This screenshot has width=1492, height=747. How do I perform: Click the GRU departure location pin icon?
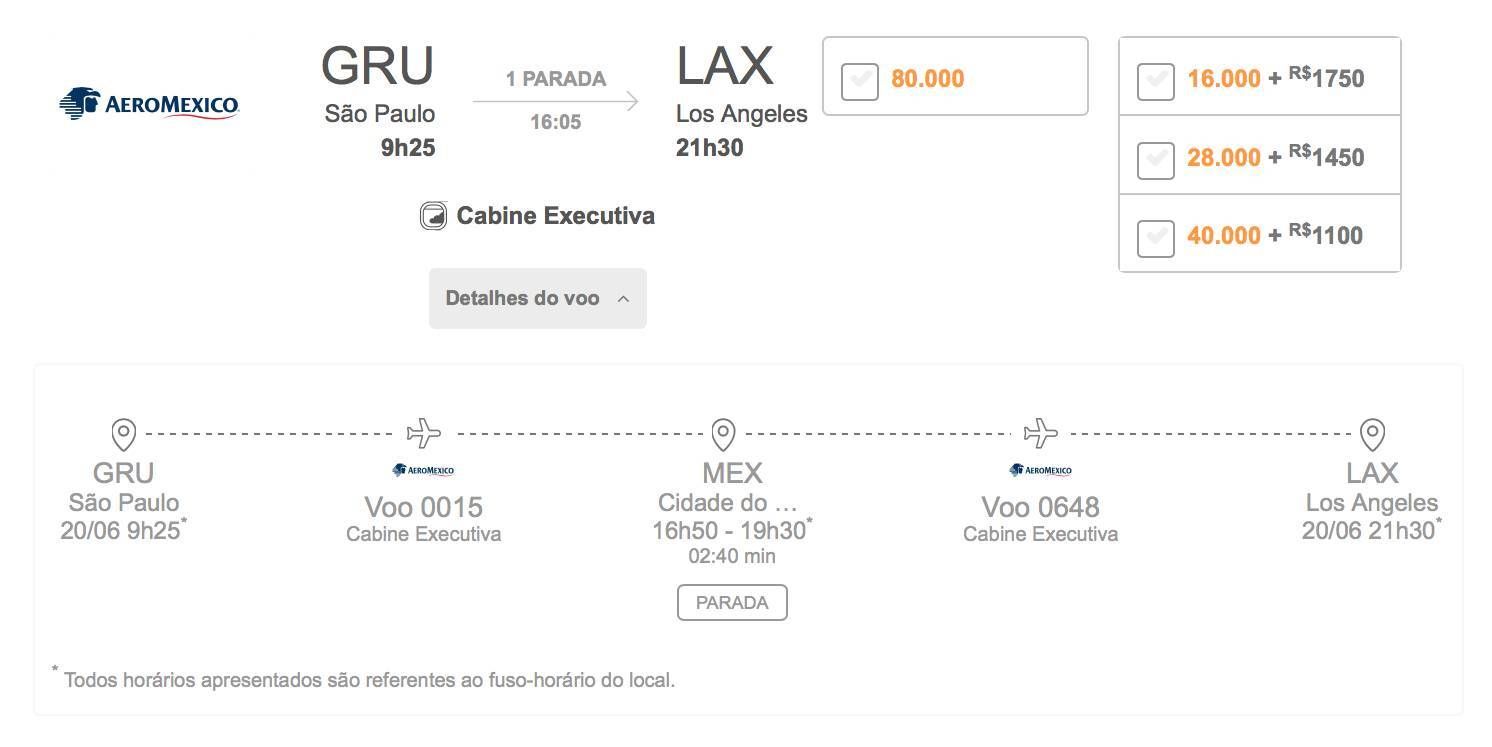pos(123,435)
